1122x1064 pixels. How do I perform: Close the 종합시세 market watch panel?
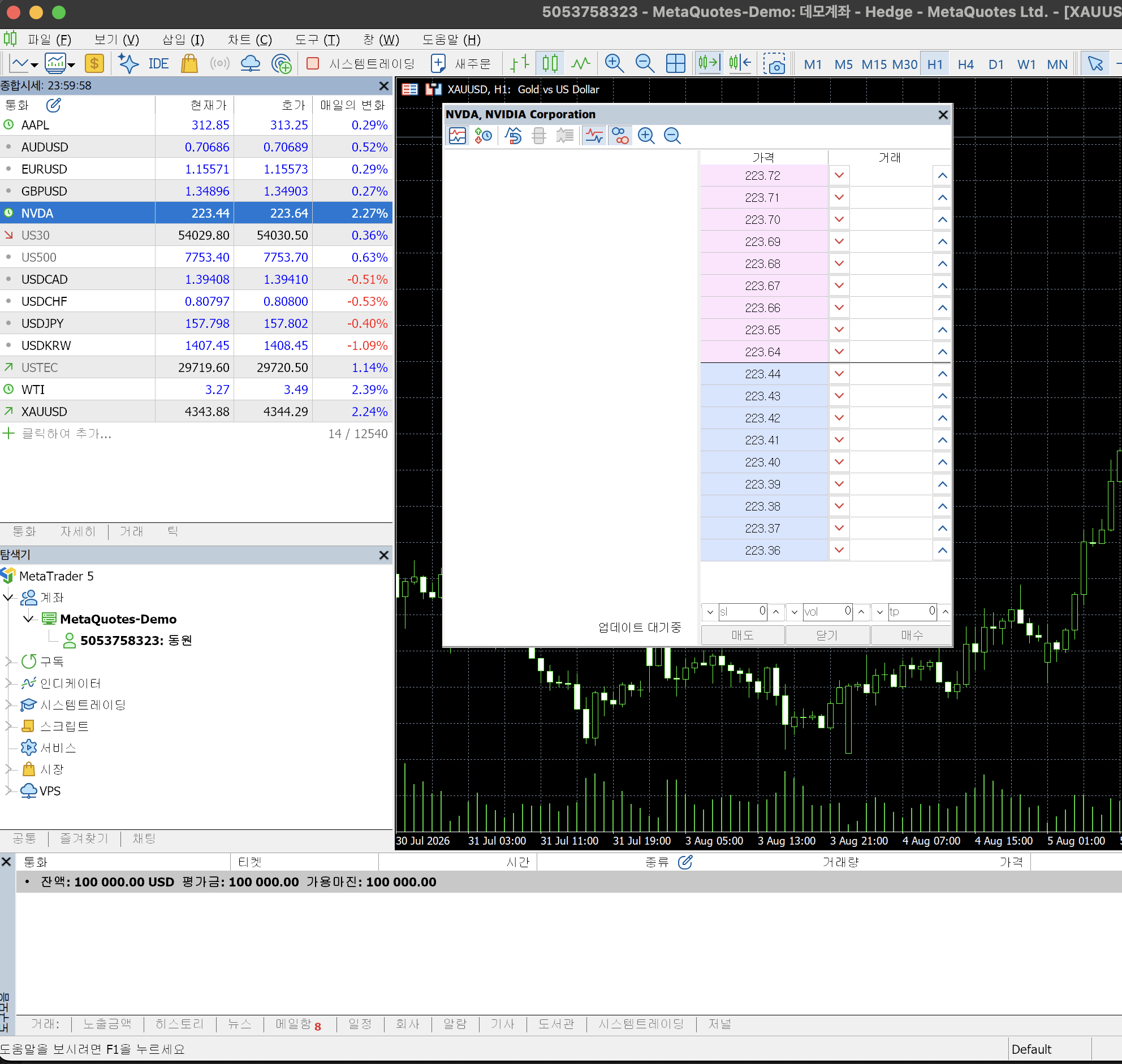383,85
